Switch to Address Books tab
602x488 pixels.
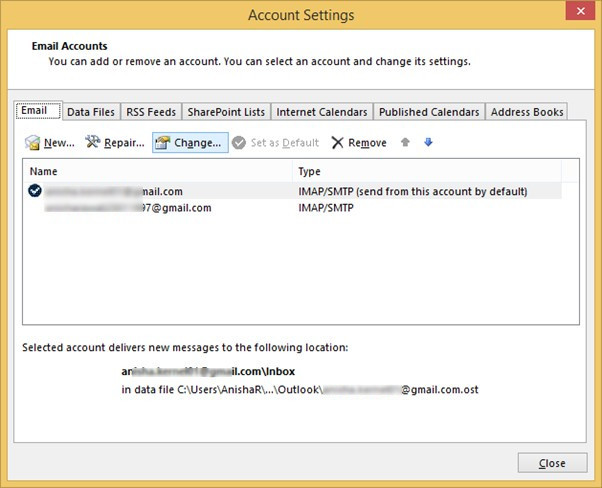[x=527, y=112]
